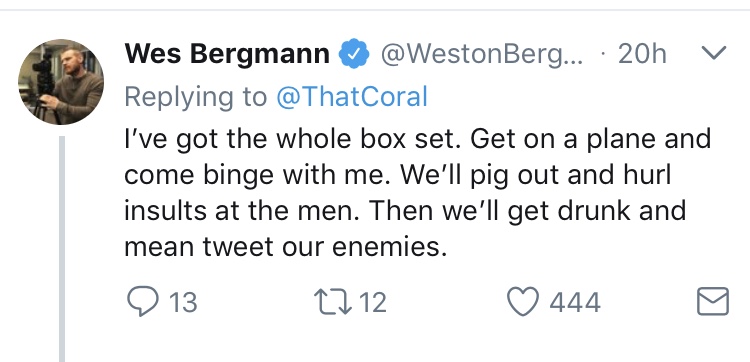This screenshot has height=362, width=750.
Task: Open Wes Bergmann's profile picture
Action: 61,82
